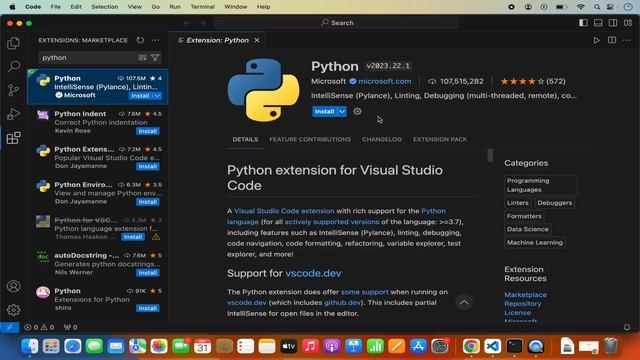Click warning icon on Python for VSCode
Viewport: 640px width, 360px height.
pos(156,237)
